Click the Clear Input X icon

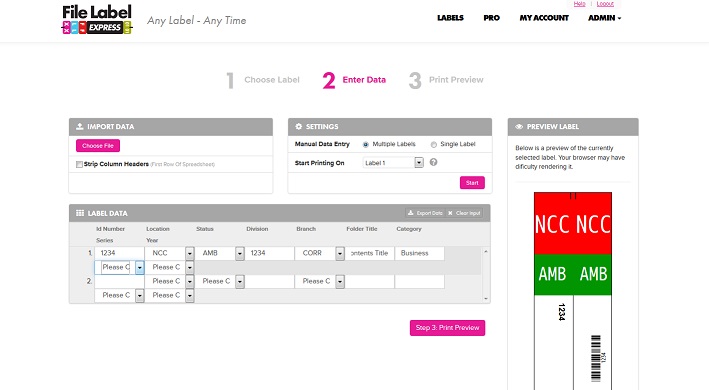[x=450, y=213]
